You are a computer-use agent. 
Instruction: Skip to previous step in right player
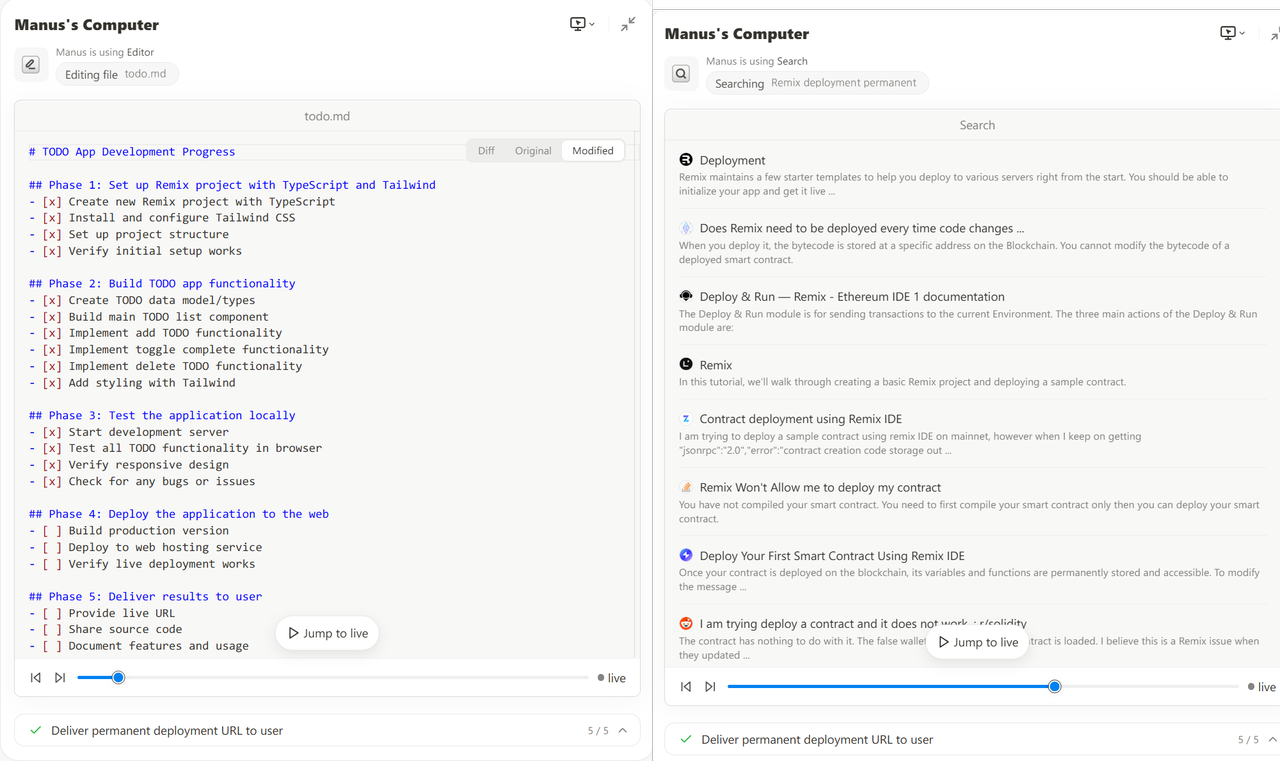click(686, 687)
